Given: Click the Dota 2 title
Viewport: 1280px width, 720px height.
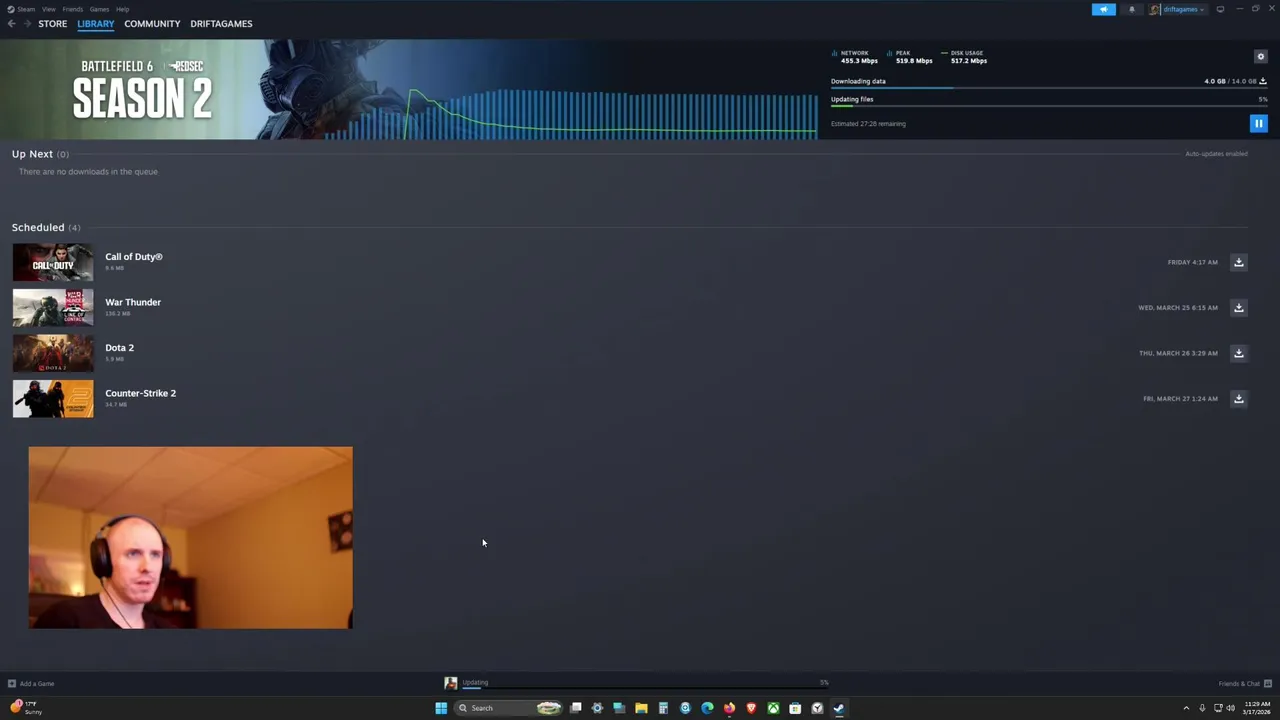Looking at the screenshot, I should (119, 348).
